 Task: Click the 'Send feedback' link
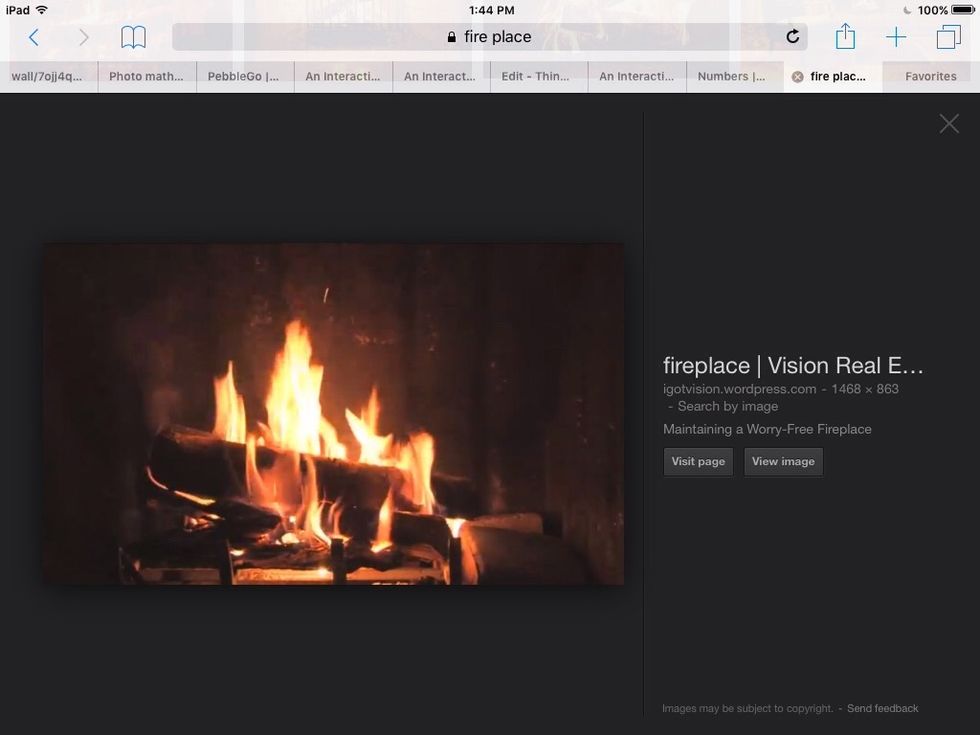(x=883, y=708)
